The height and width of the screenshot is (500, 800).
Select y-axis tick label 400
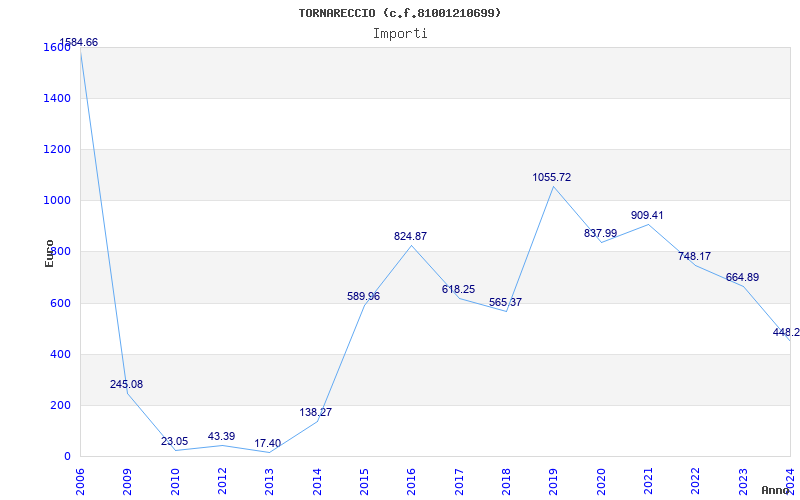tap(60, 354)
